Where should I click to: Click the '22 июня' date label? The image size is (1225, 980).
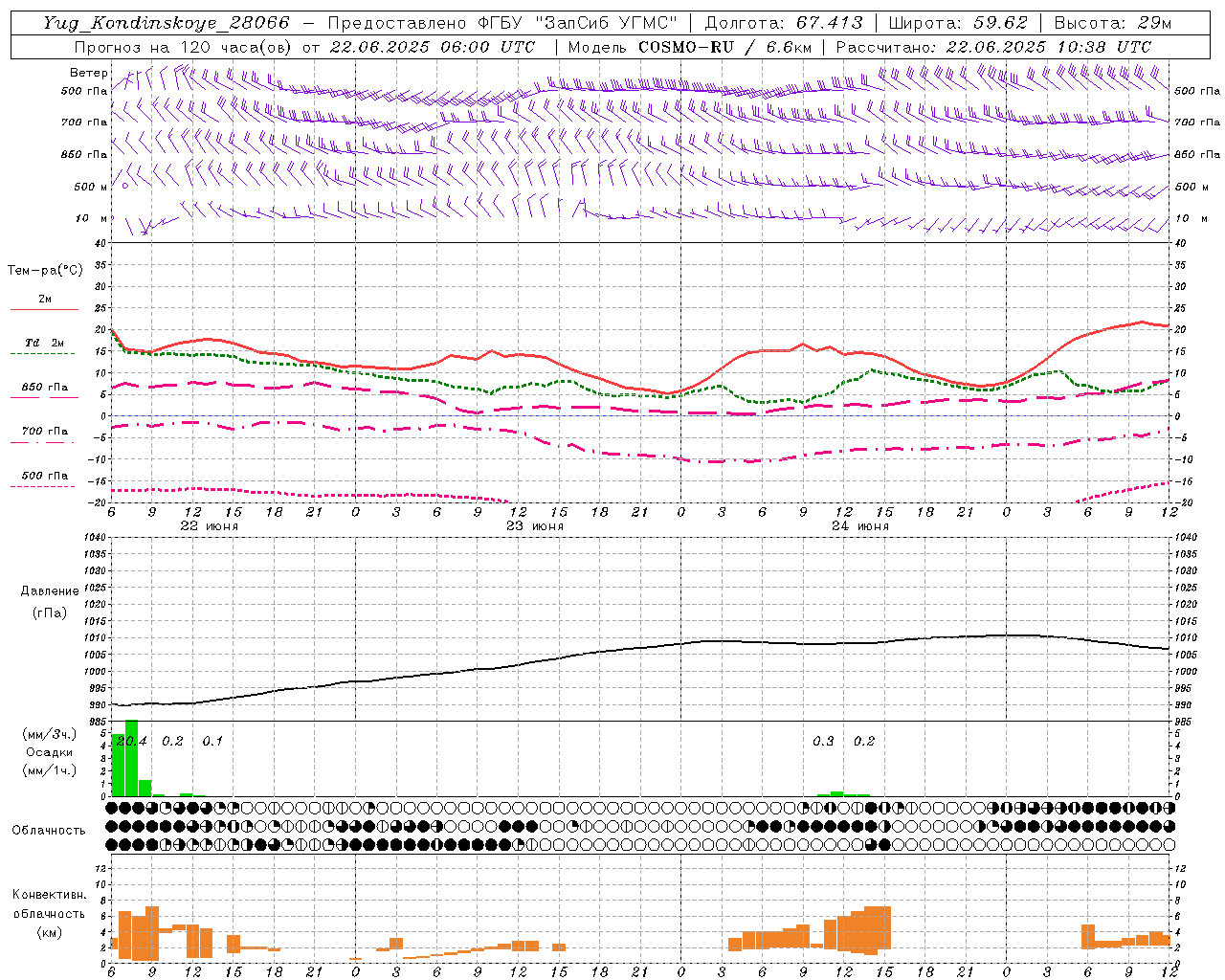pyautogui.click(x=210, y=526)
